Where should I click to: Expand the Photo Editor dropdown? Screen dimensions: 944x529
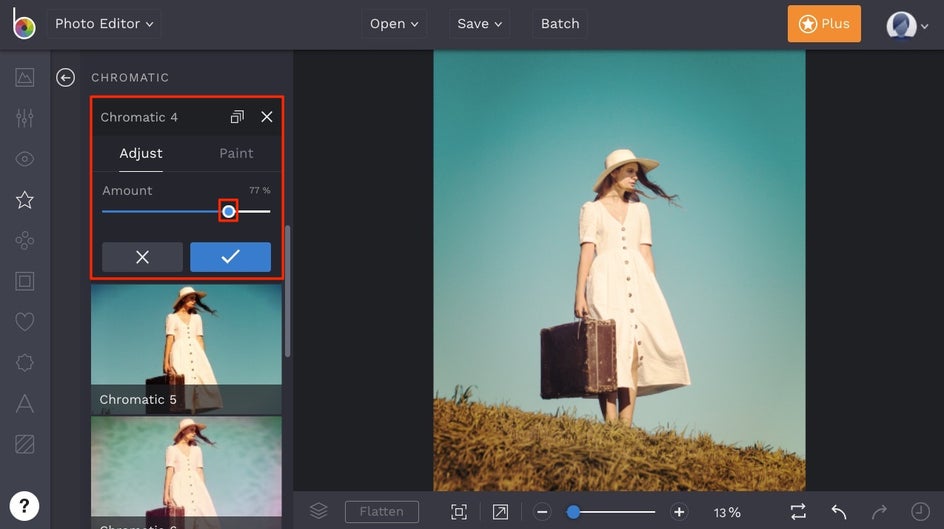(104, 24)
